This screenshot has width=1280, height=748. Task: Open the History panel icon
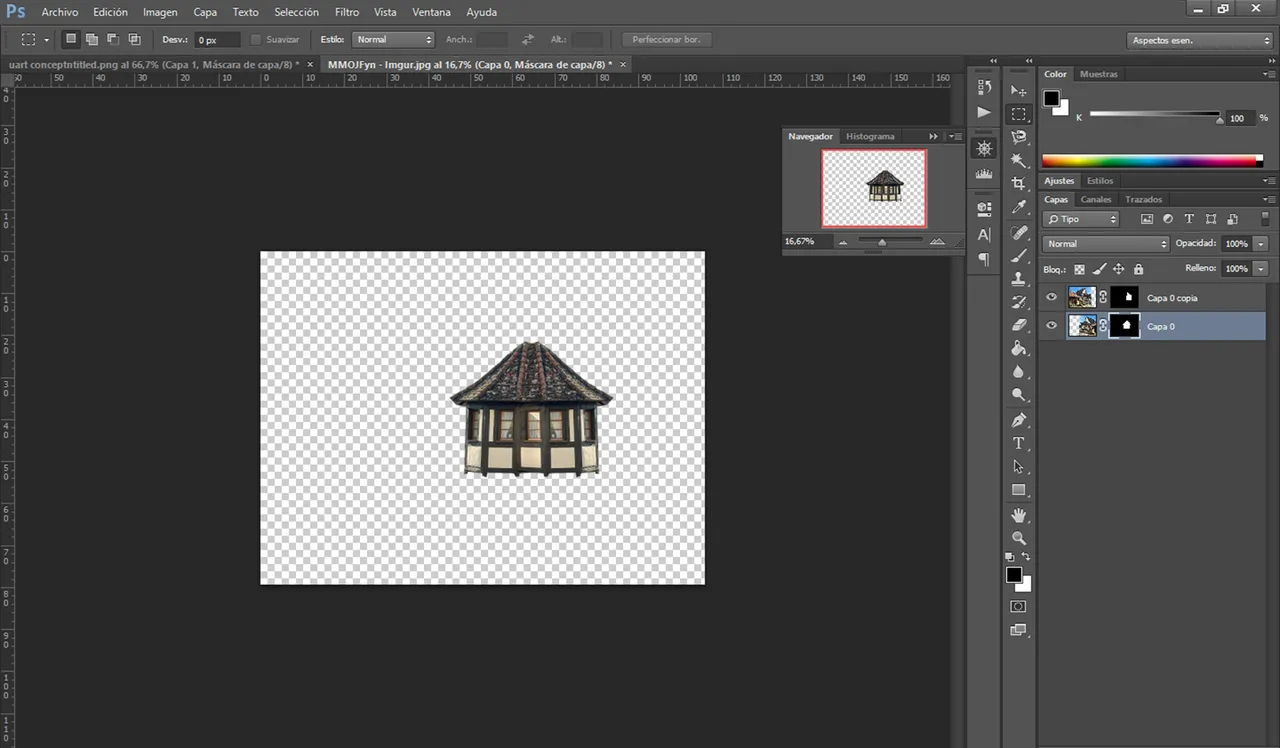[984, 88]
